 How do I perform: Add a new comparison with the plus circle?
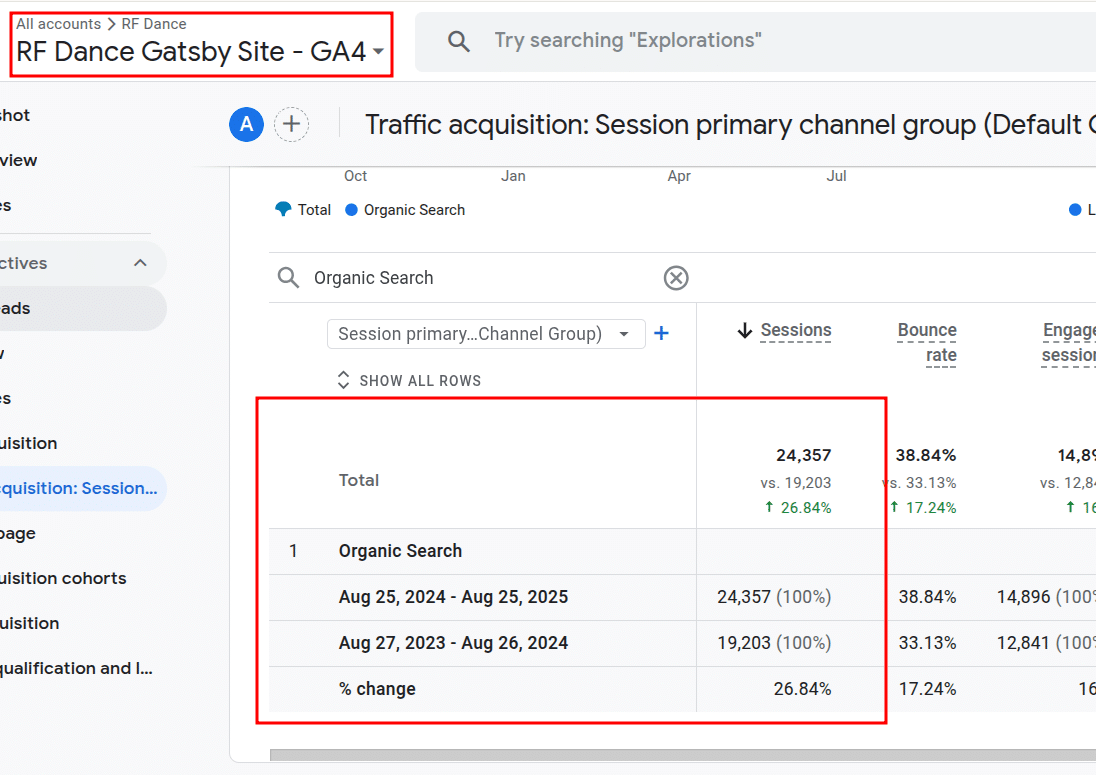tap(291, 124)
